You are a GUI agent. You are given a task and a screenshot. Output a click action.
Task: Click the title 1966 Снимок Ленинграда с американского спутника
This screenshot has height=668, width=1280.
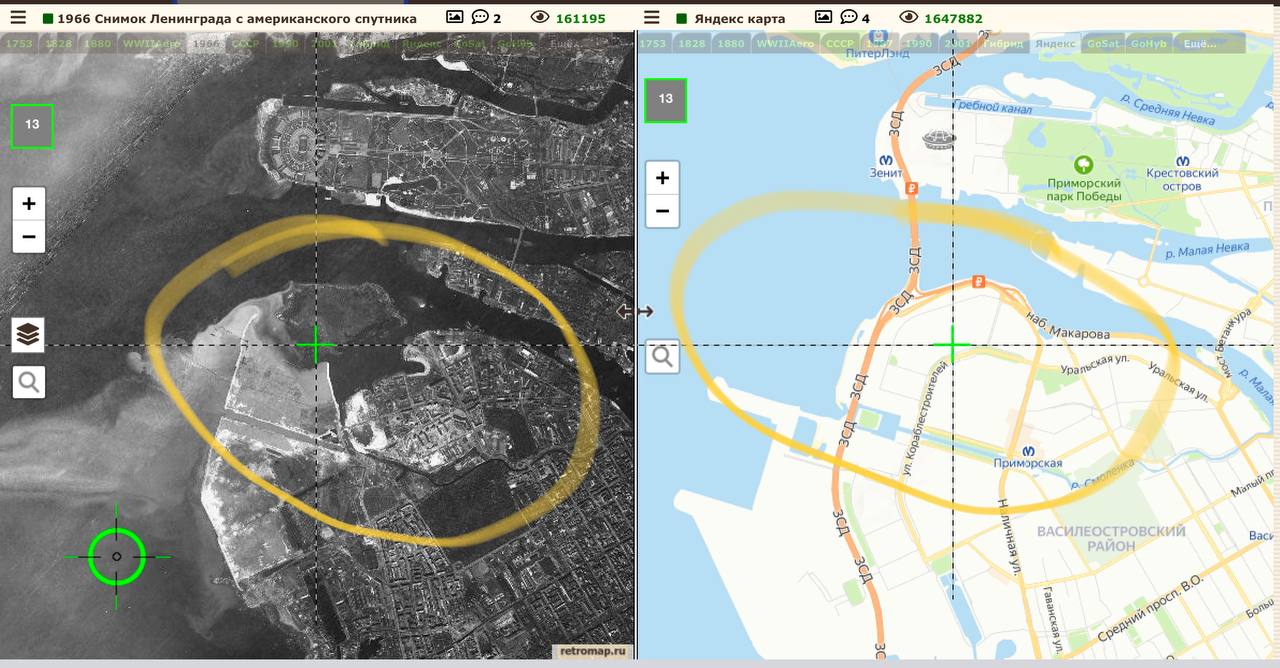[x=237, y=18]
